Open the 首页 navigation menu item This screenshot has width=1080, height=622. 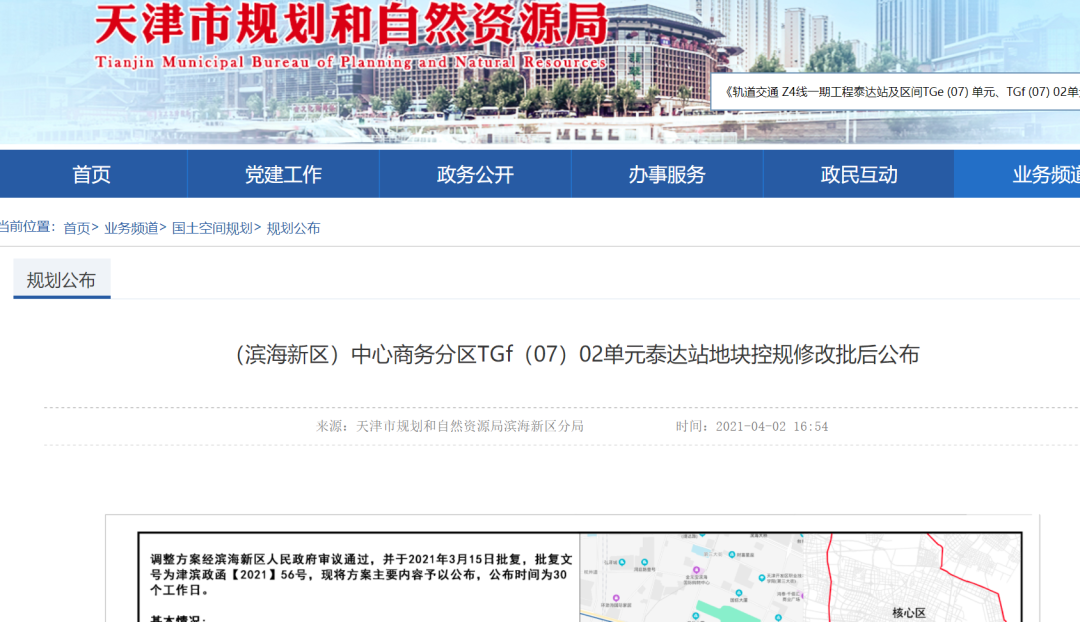(x=92, y=174)
